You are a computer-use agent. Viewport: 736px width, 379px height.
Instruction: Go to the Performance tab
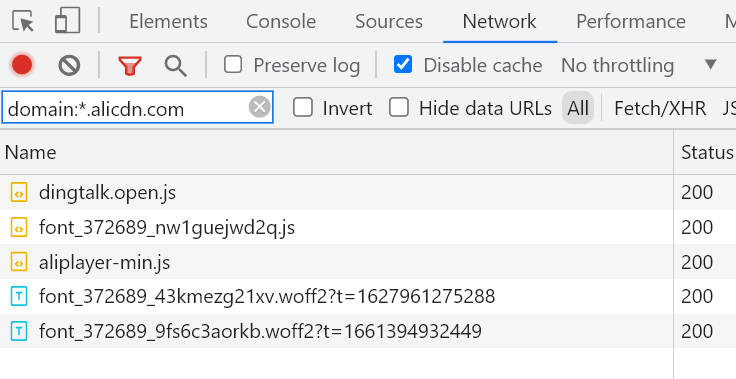(x=631, y=22)
